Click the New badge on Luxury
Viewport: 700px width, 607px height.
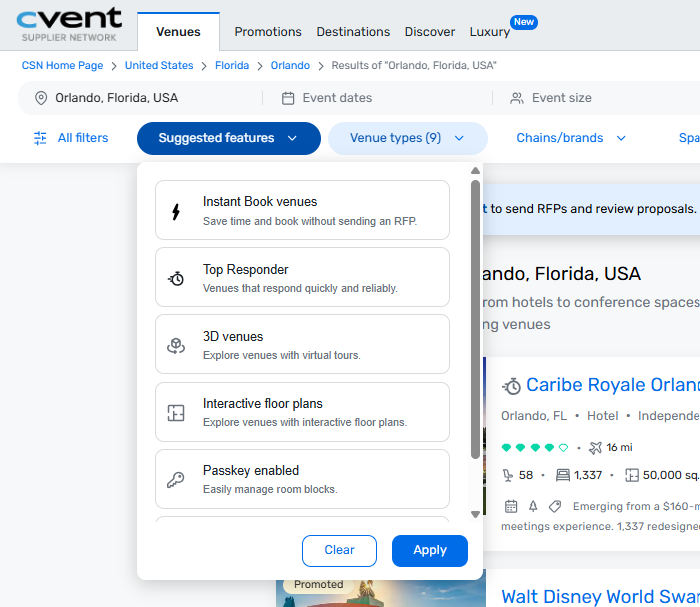tap(524, 22)
